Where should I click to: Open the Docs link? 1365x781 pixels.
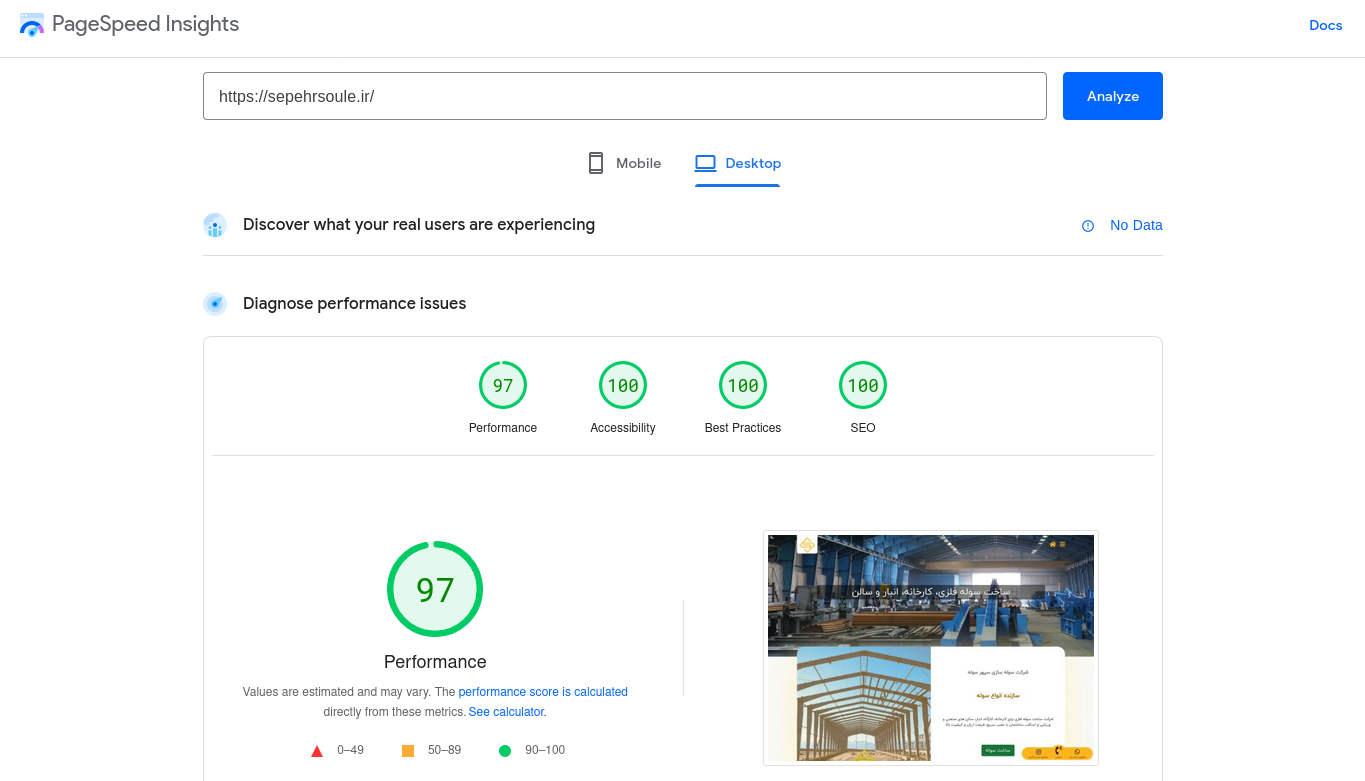[1325, 25]
